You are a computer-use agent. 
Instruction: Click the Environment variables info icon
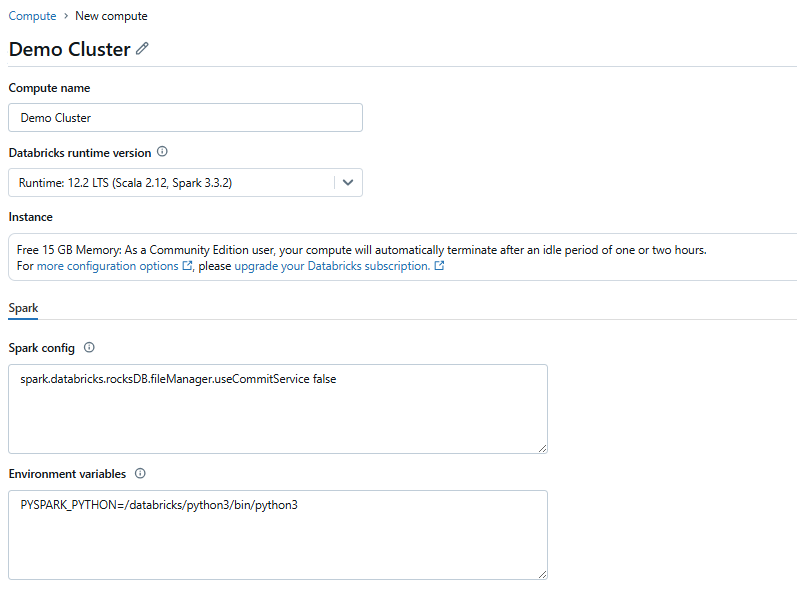(140, 473)
